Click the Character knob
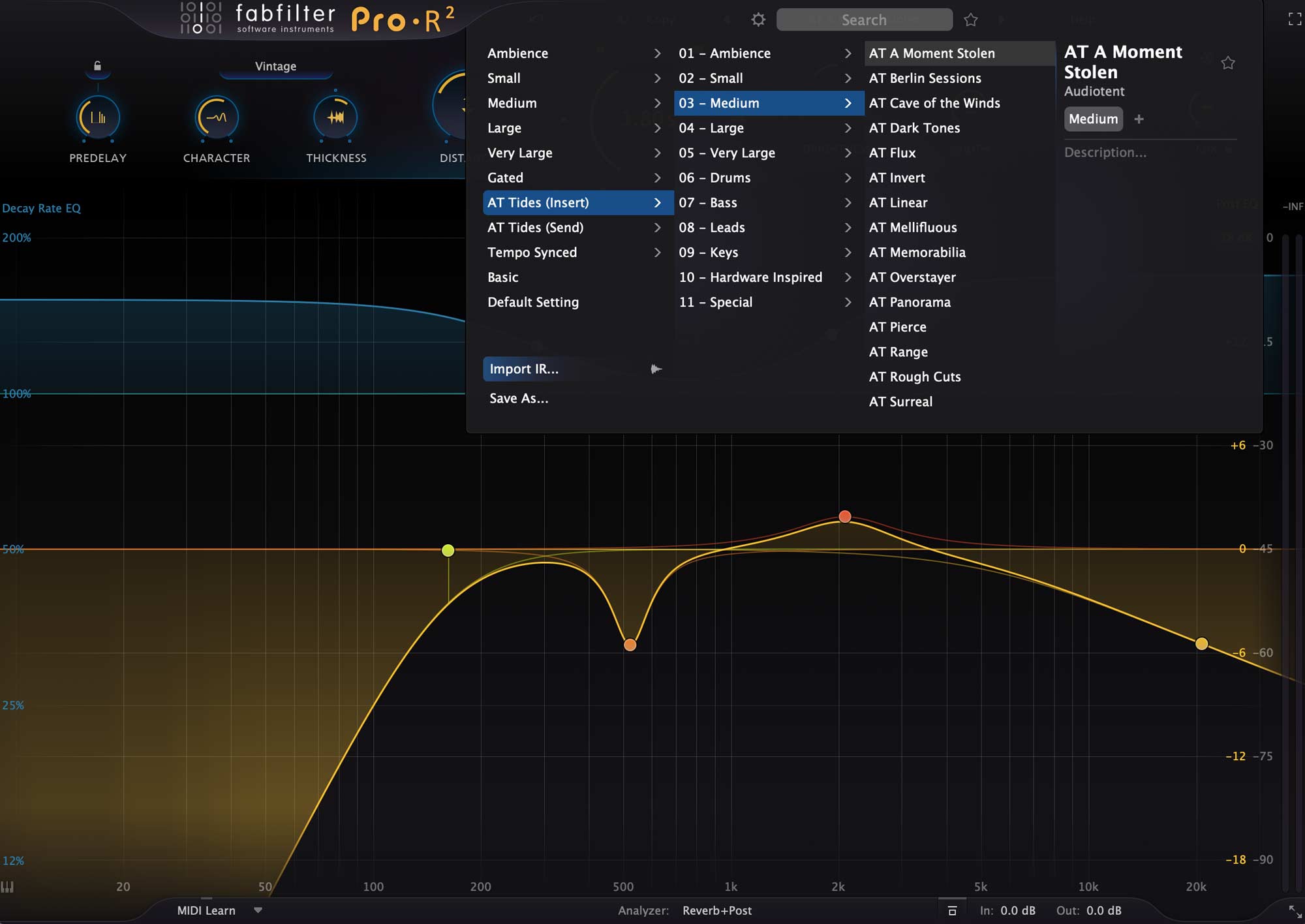Screen dimensions: 1305x924 point(217,118)
